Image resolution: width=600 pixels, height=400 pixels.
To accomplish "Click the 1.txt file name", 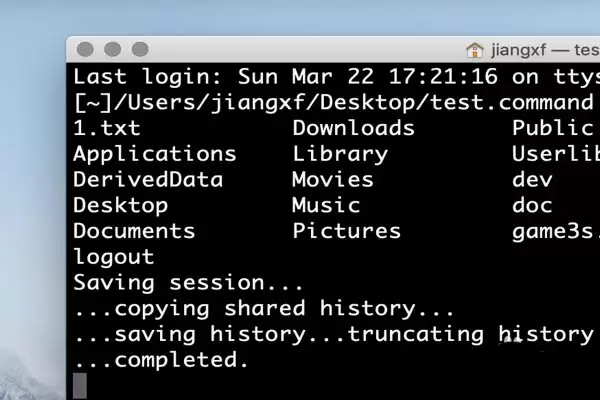I will 107,128.
